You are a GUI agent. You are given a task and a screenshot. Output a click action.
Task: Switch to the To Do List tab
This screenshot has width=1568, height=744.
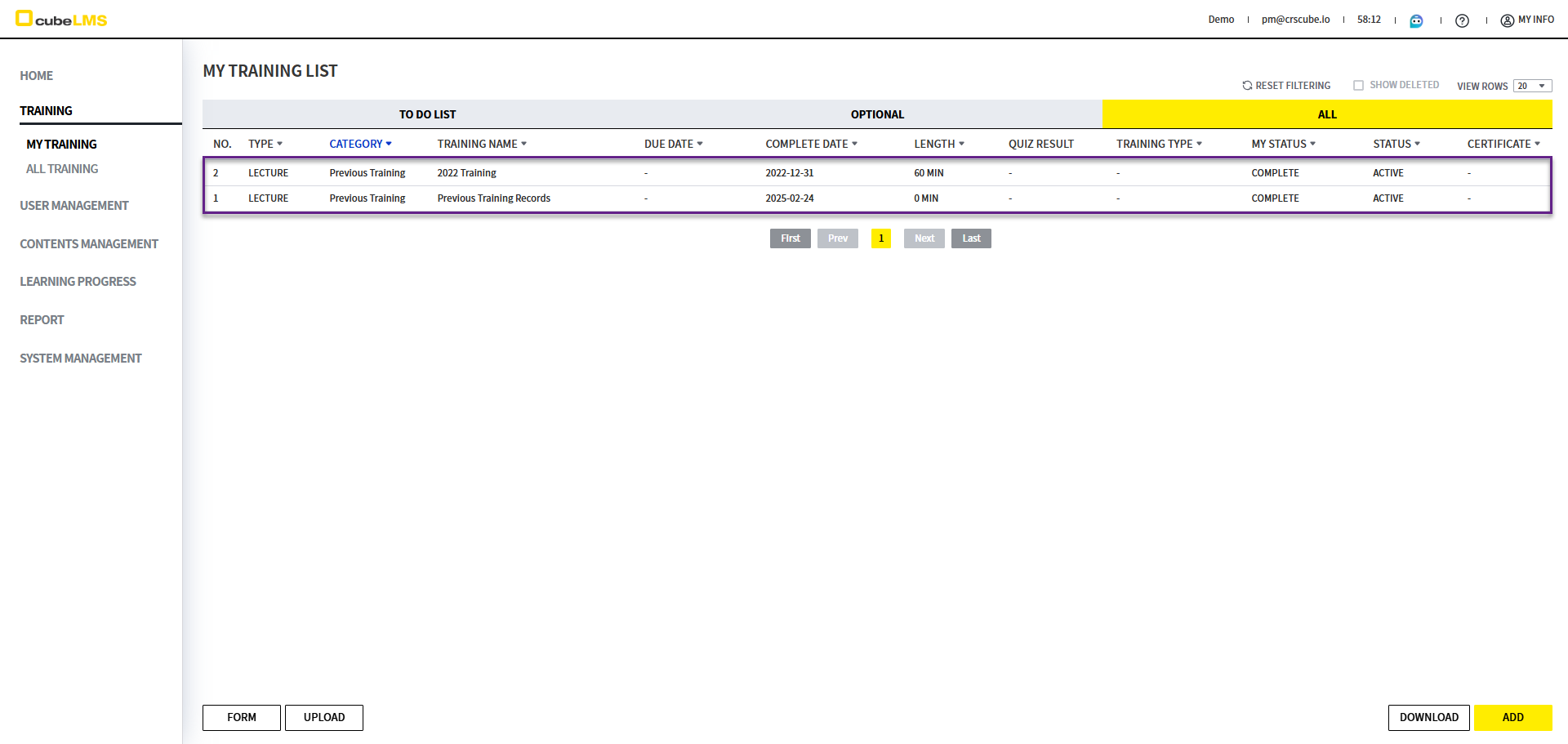click(x=427, y=114)
